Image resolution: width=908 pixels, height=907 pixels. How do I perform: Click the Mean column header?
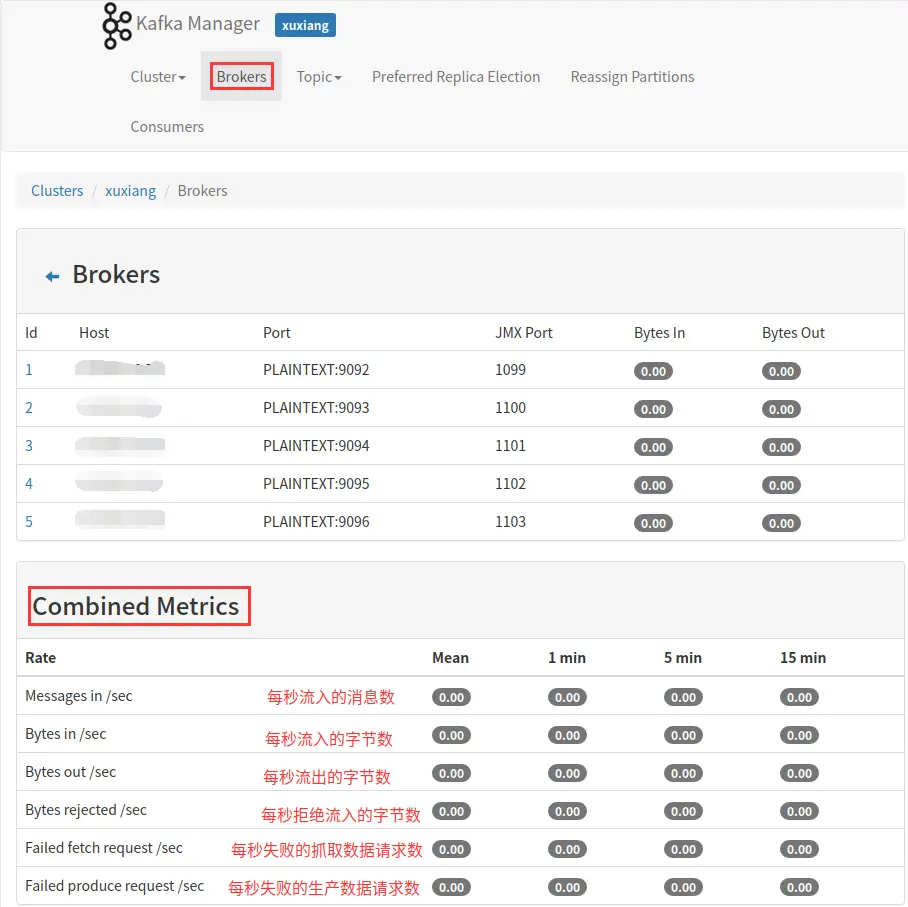[x=450, y=657]
